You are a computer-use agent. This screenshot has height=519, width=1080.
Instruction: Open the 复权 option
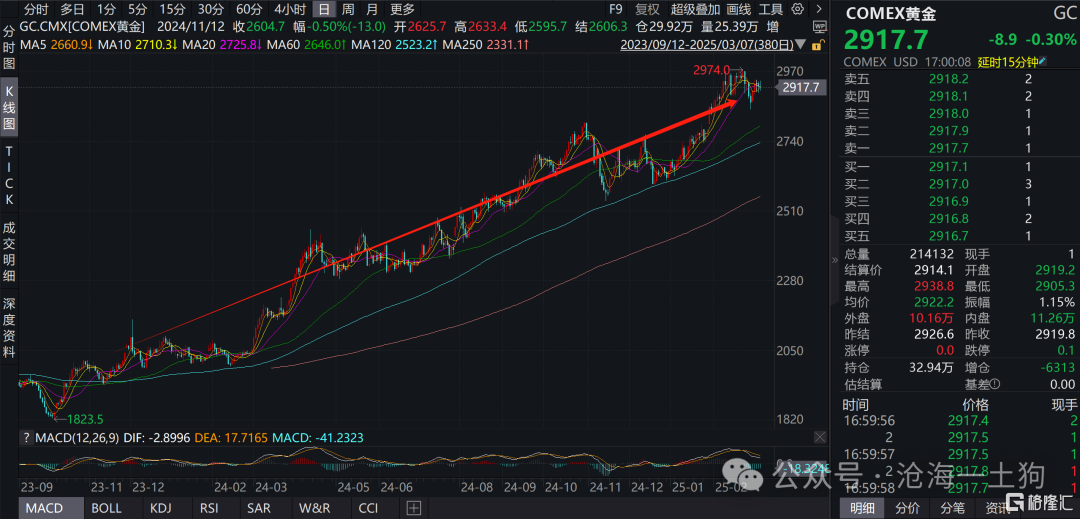pos(647,9)
